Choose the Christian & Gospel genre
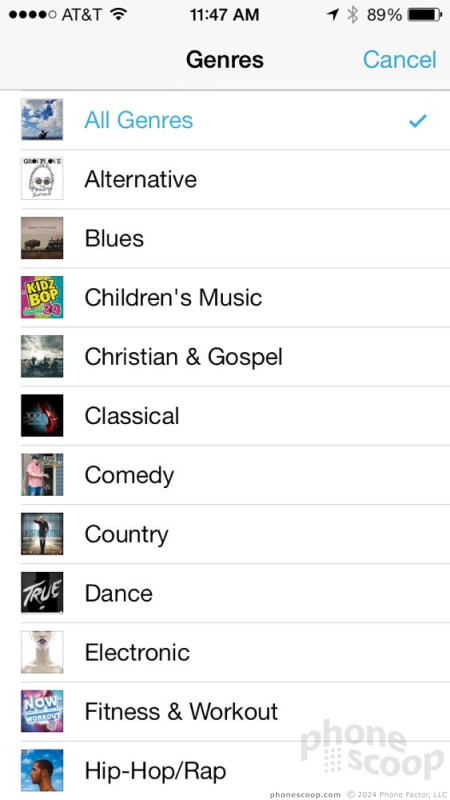 click(235, 357)
